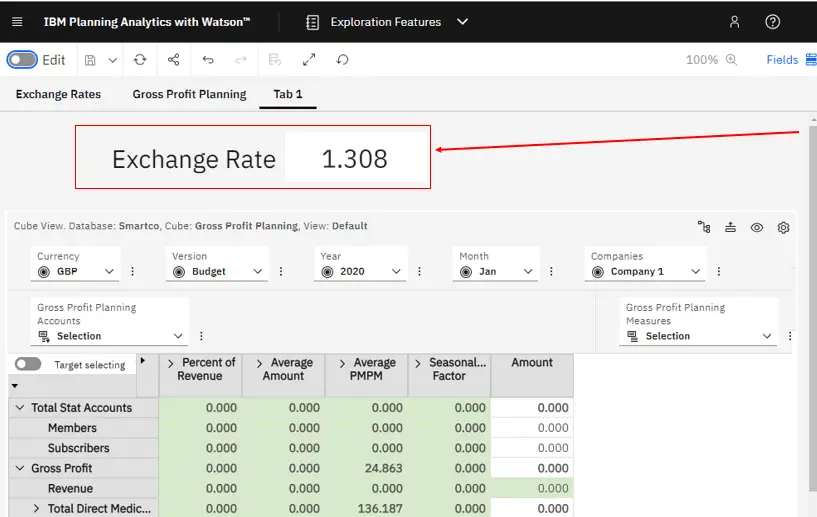The height and width of the screenshot is (517, 817).
Task: Click the cube tree hierarchy icon
Action: pos(704,227)
